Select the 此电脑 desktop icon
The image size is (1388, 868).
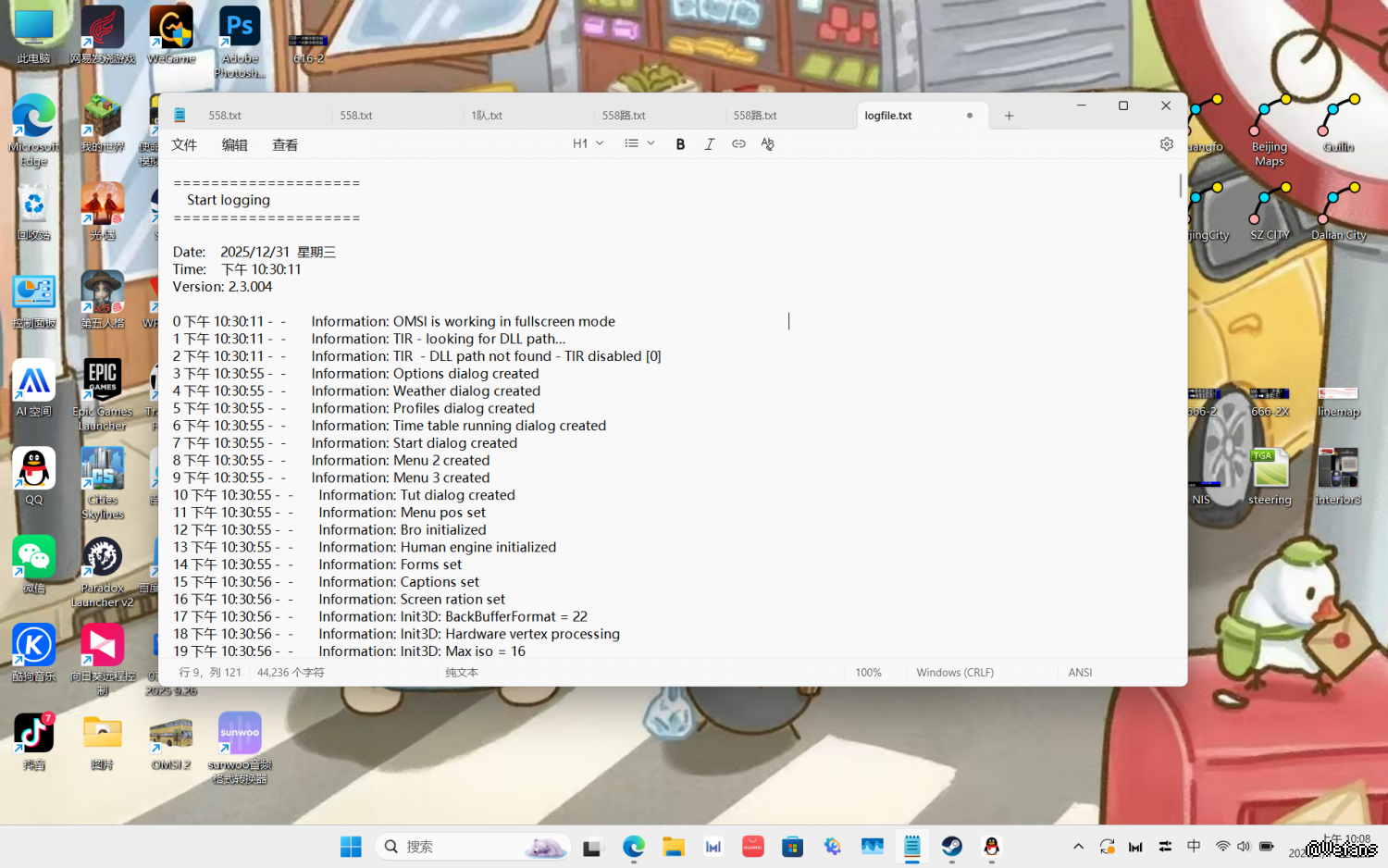click(34, 36)
